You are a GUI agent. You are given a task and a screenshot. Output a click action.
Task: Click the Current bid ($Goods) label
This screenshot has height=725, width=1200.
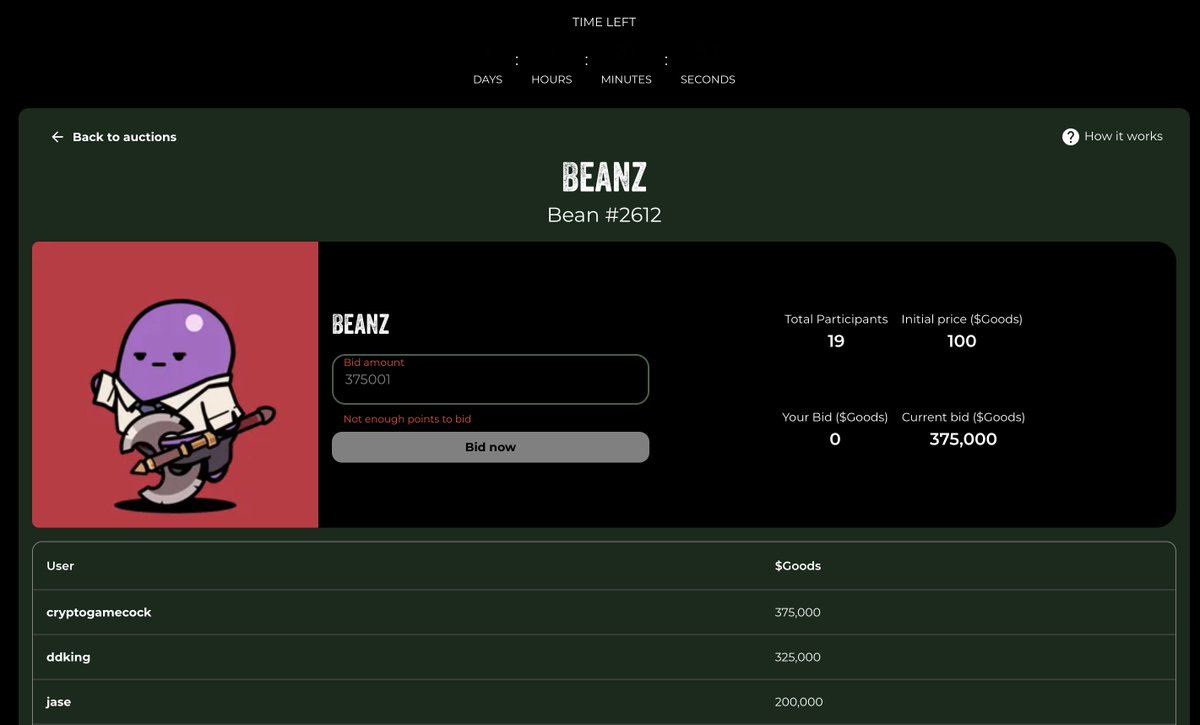pyautogui.click(x=963, y=417)
